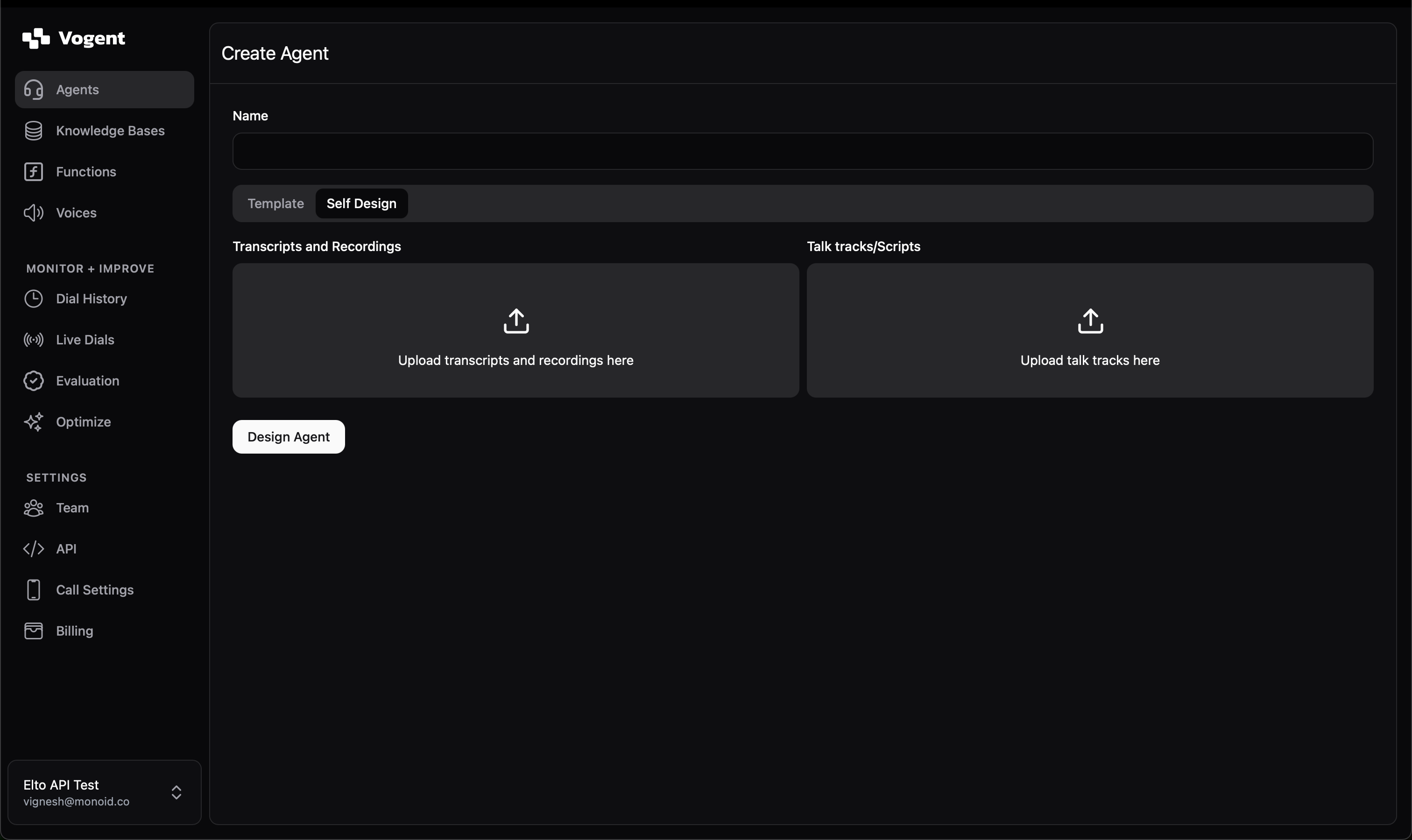The width and height of the screenshot is (1412, 840).
Task: Click the Vogent logo icon
Action: tap(35, 38)
